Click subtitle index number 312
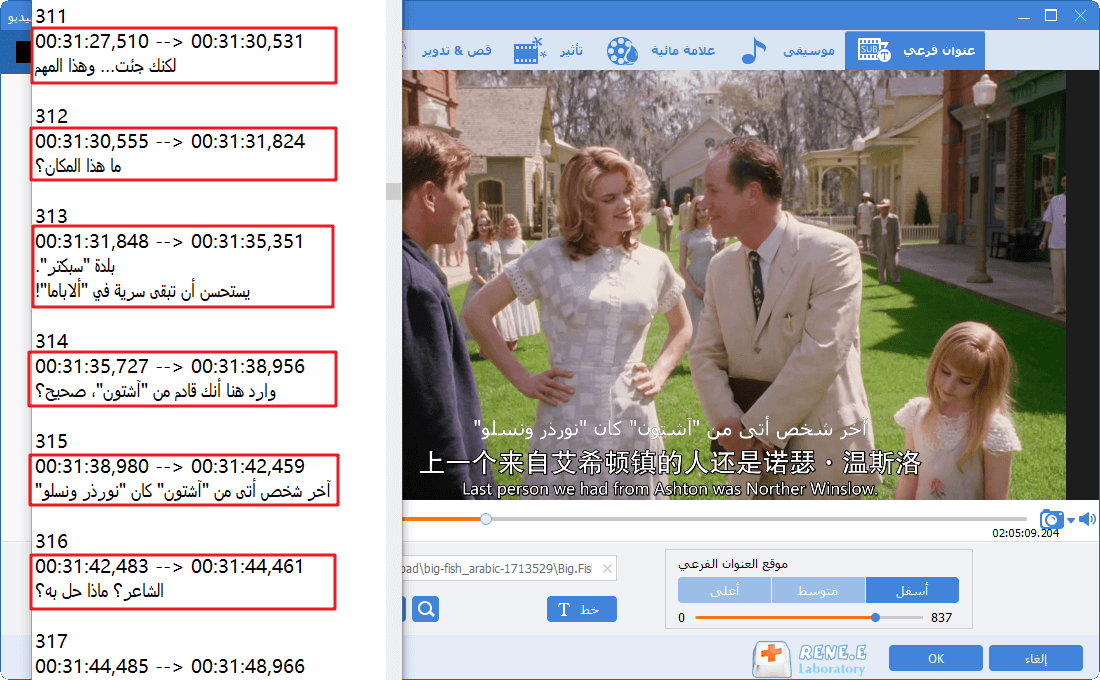 (51, 116)
